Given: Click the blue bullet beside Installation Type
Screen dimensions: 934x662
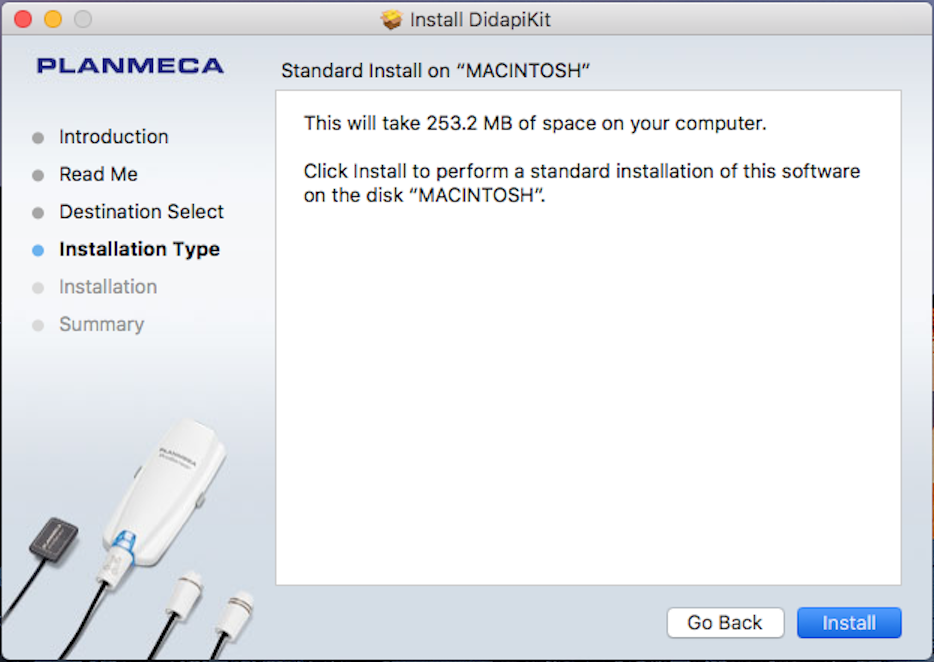Looking at the screenshot, I should point(38,250).
